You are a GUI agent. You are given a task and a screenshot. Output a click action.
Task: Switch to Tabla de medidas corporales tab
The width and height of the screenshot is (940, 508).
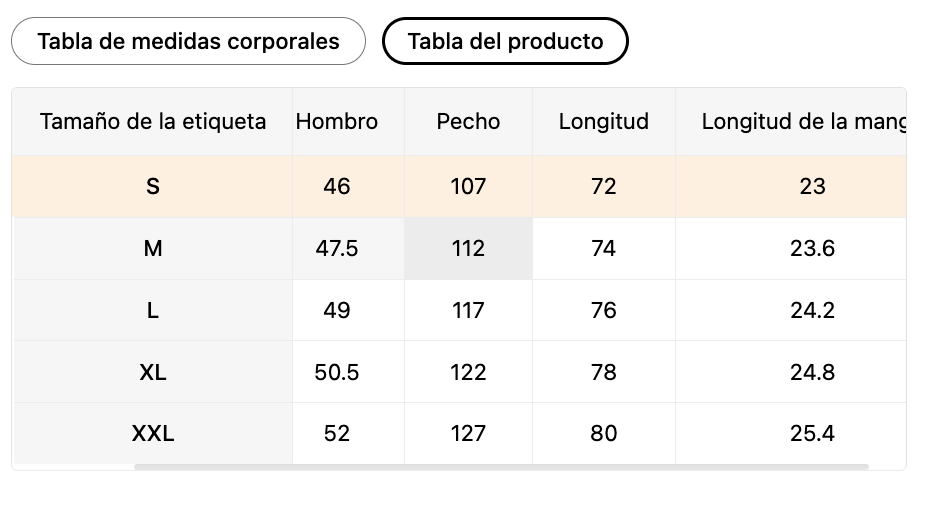188,41
